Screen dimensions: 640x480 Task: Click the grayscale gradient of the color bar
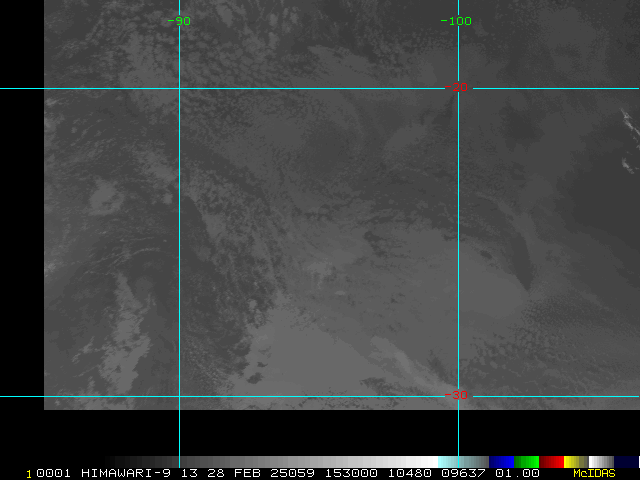(x=269, y=462)
